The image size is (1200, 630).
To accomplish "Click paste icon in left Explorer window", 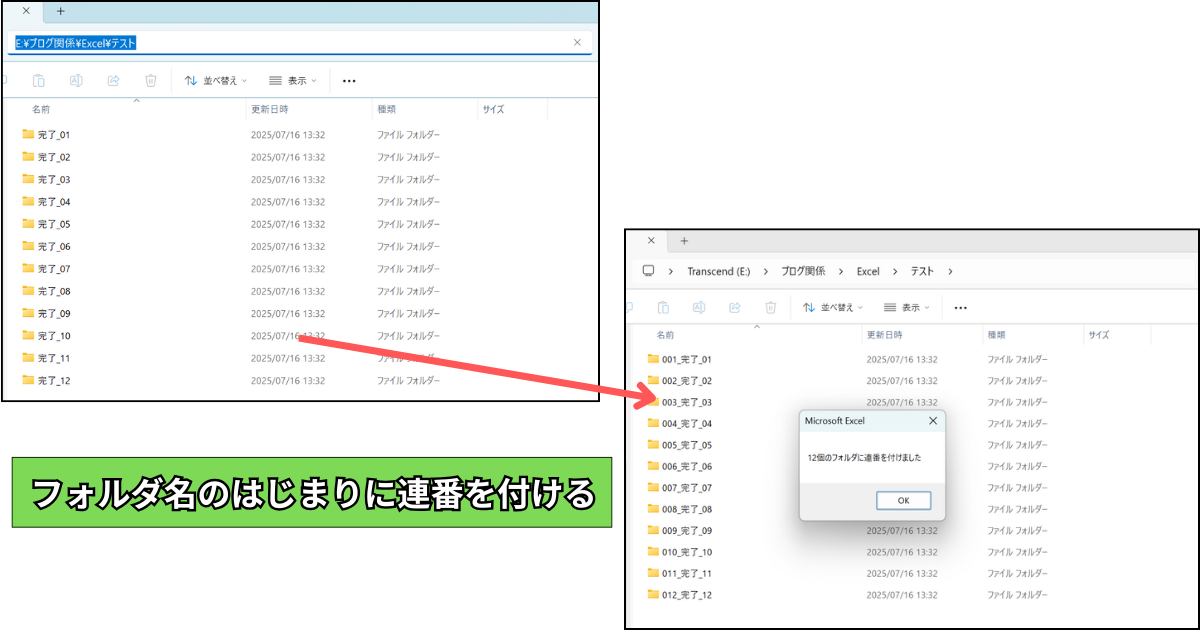I will [39, 81].
